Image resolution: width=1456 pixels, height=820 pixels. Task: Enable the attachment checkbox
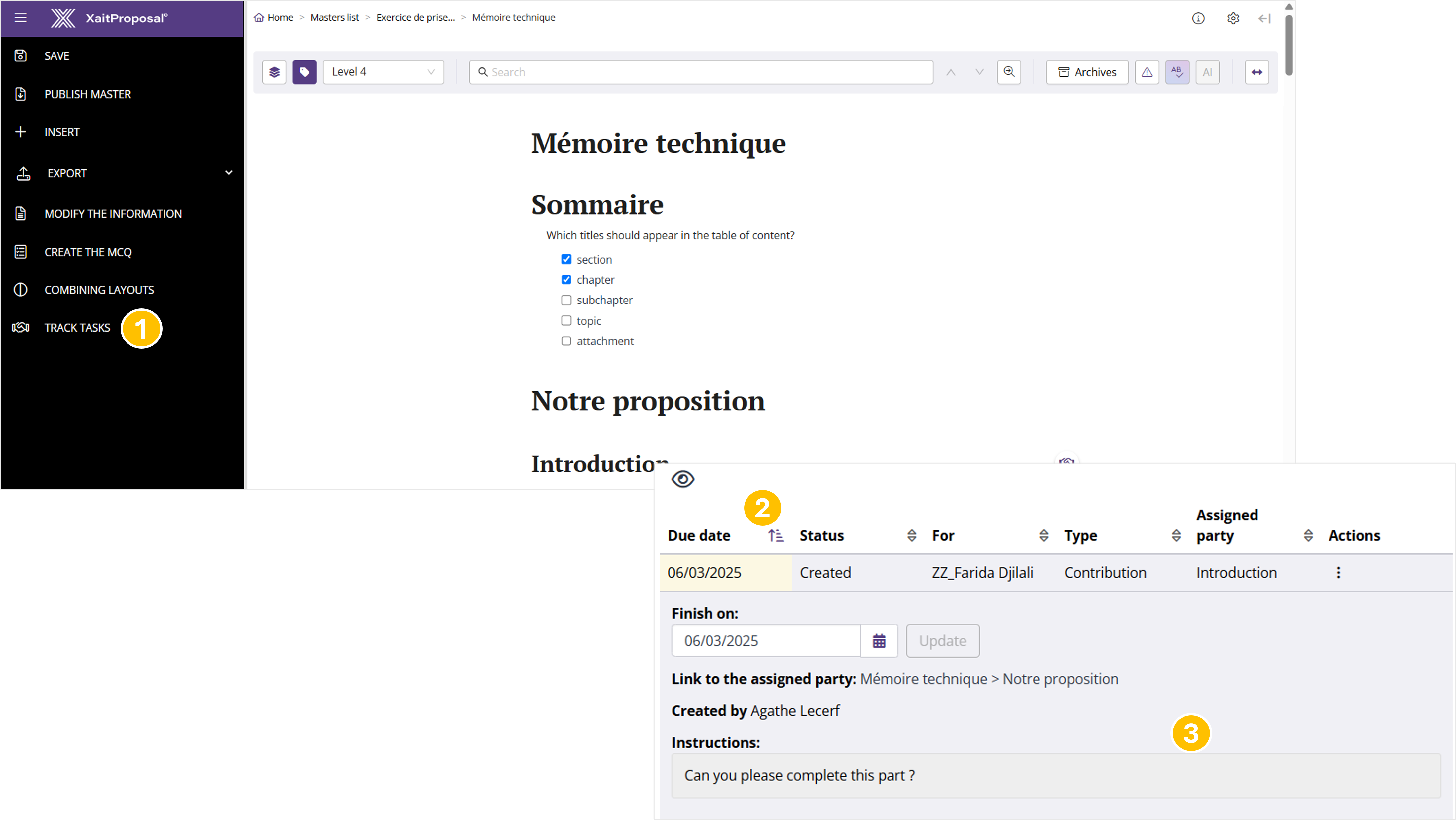point(566,341)
